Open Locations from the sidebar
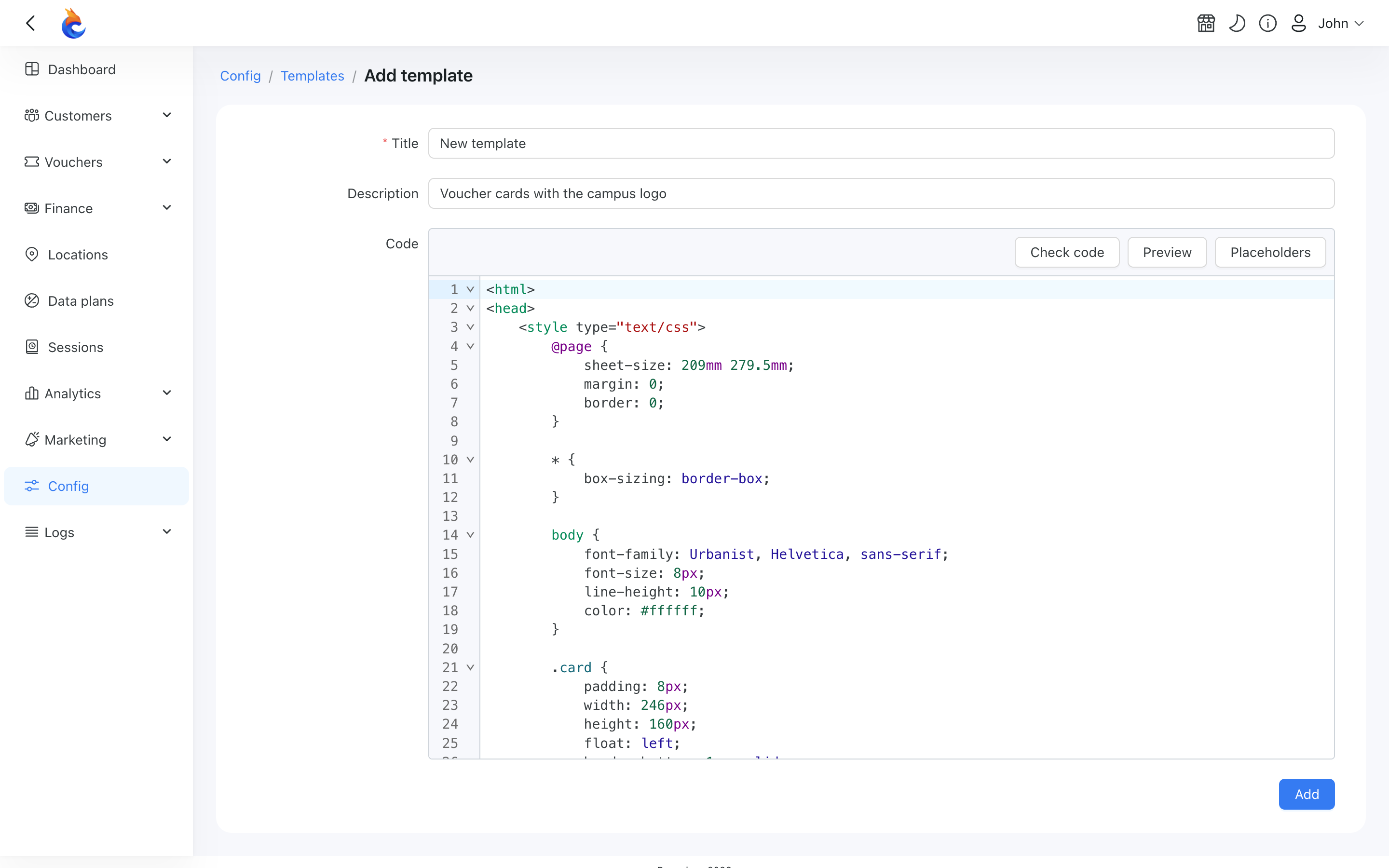Viewport: 1389px width, 868px height. (96, 254)
